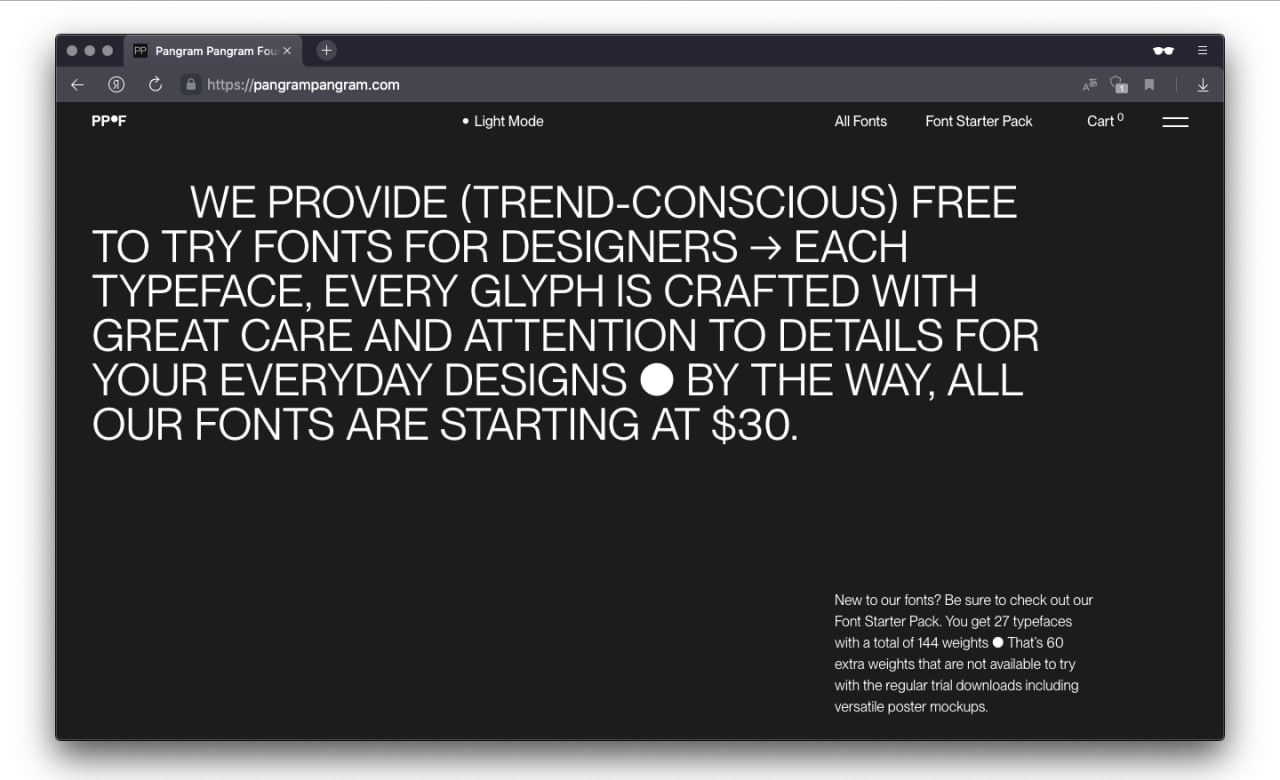
Task: Open the Font Starter Pack link
Action: coord(979,121)
